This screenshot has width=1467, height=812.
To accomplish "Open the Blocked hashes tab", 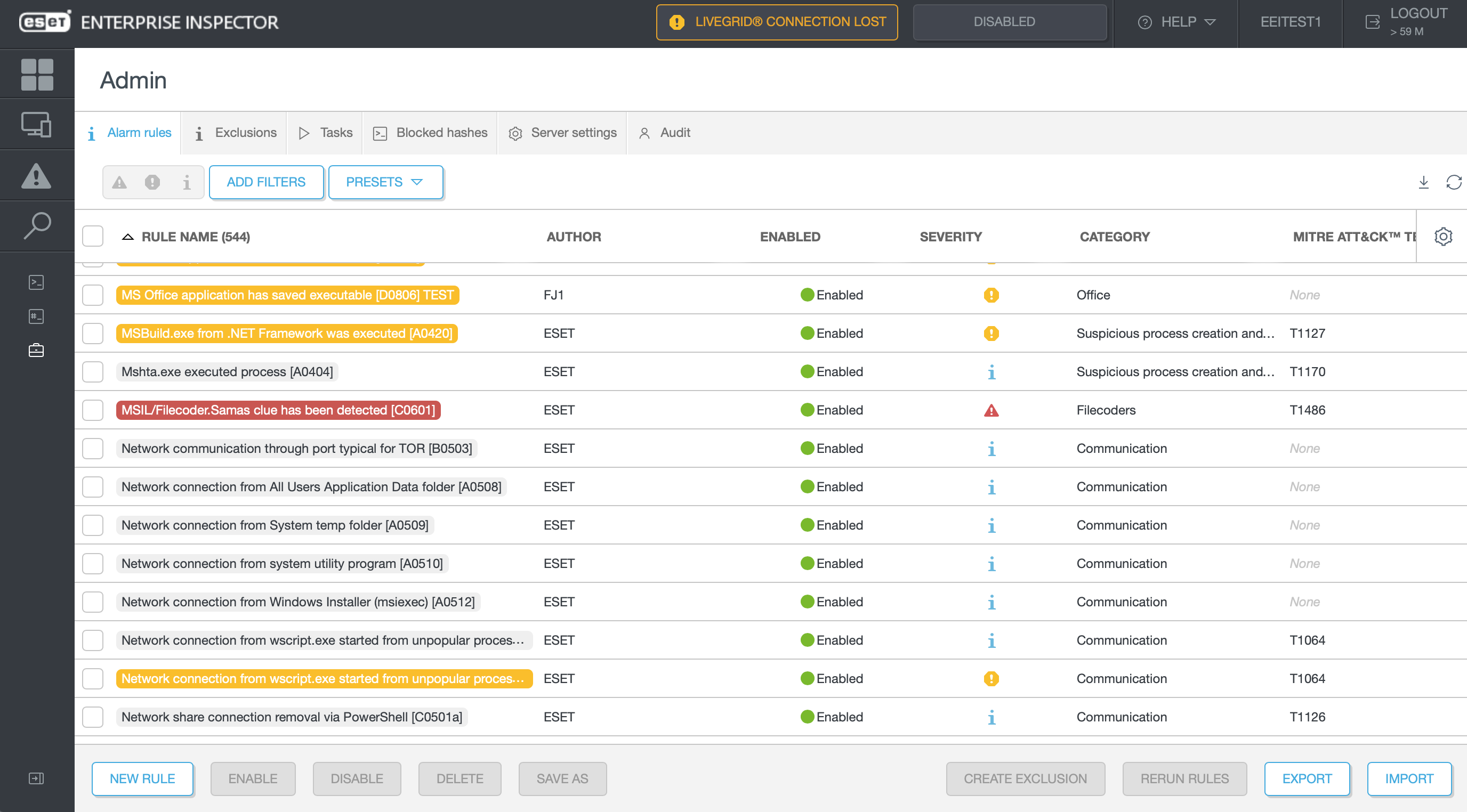I will tap(431, 133).
